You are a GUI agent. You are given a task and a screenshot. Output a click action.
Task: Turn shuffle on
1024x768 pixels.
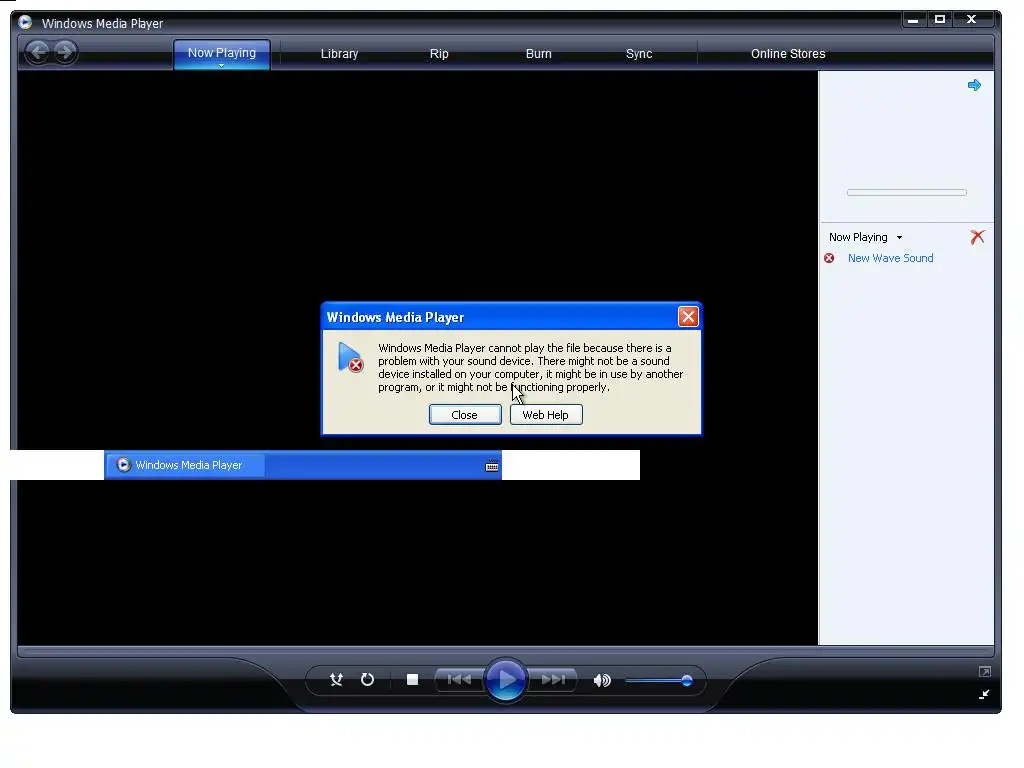point(336,680)
